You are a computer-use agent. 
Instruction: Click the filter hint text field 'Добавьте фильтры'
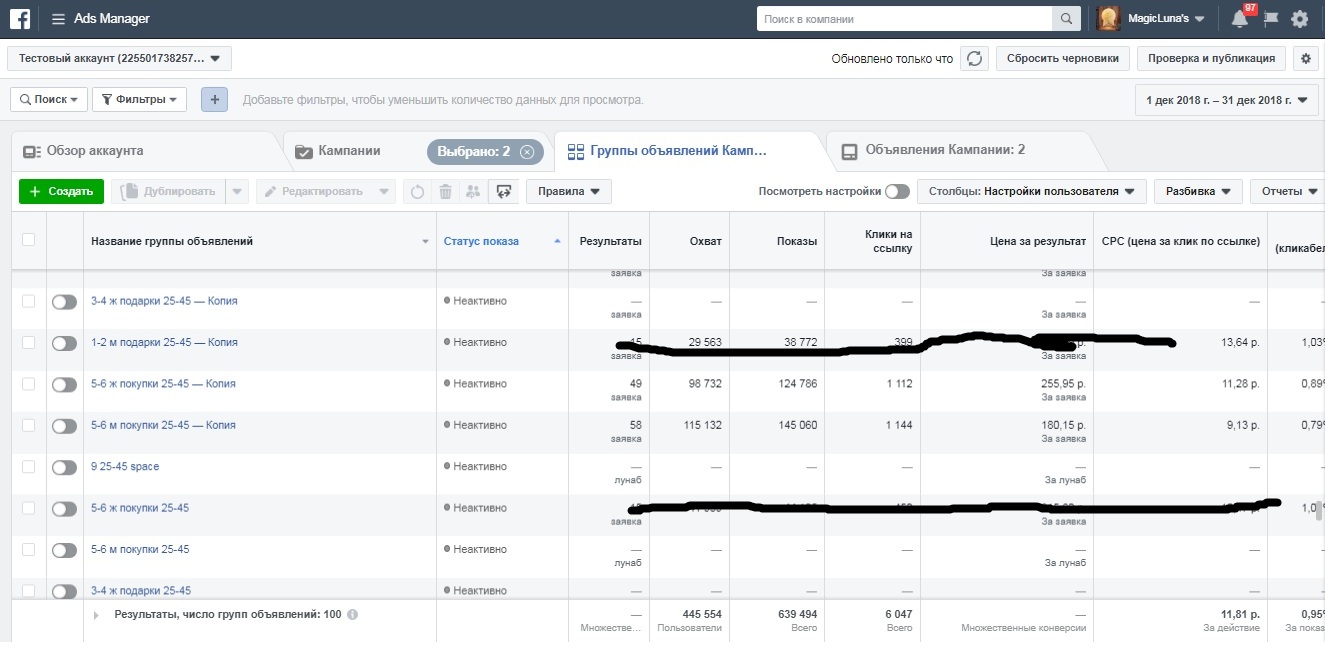coord(443,100)
